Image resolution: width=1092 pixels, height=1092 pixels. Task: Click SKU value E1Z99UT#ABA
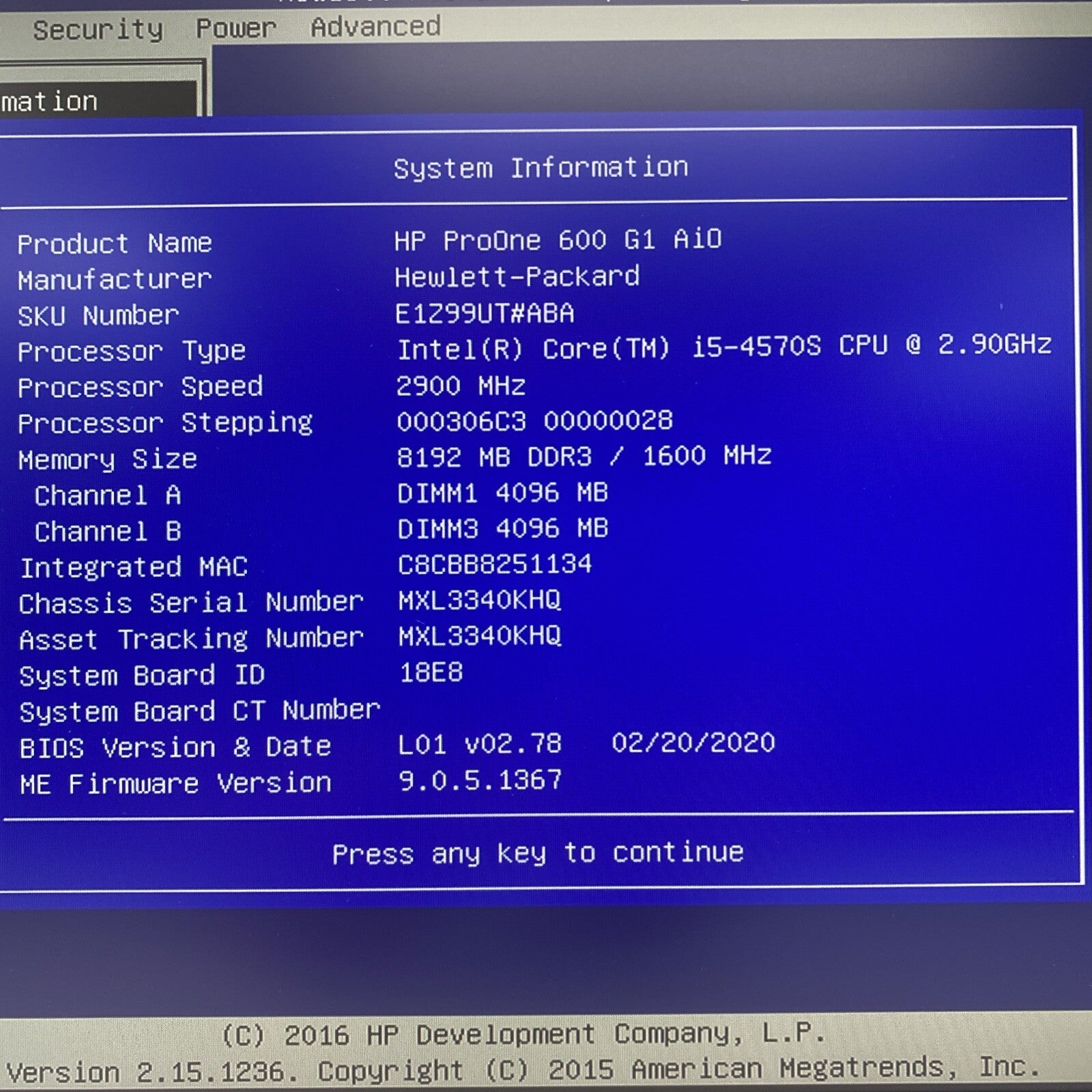(485, 313)
